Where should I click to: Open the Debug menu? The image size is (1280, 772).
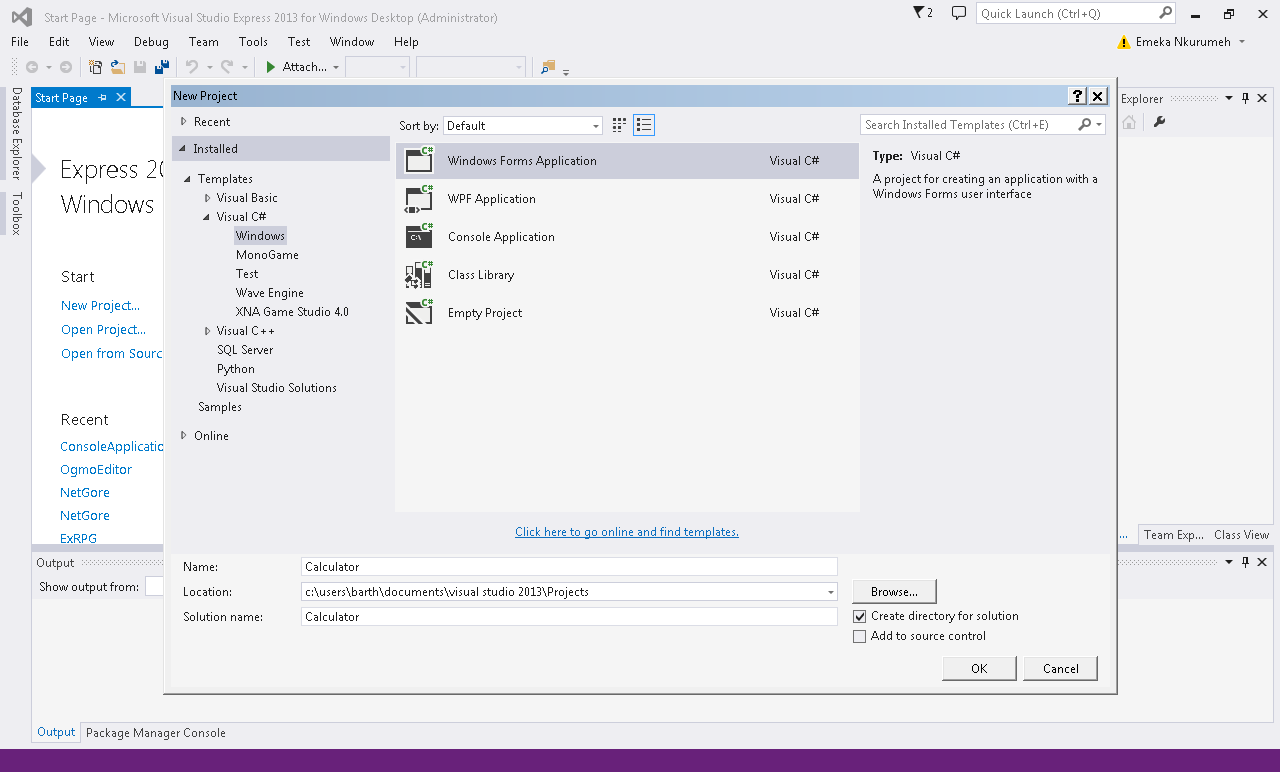pyautogui.click(x=151, y=42)
